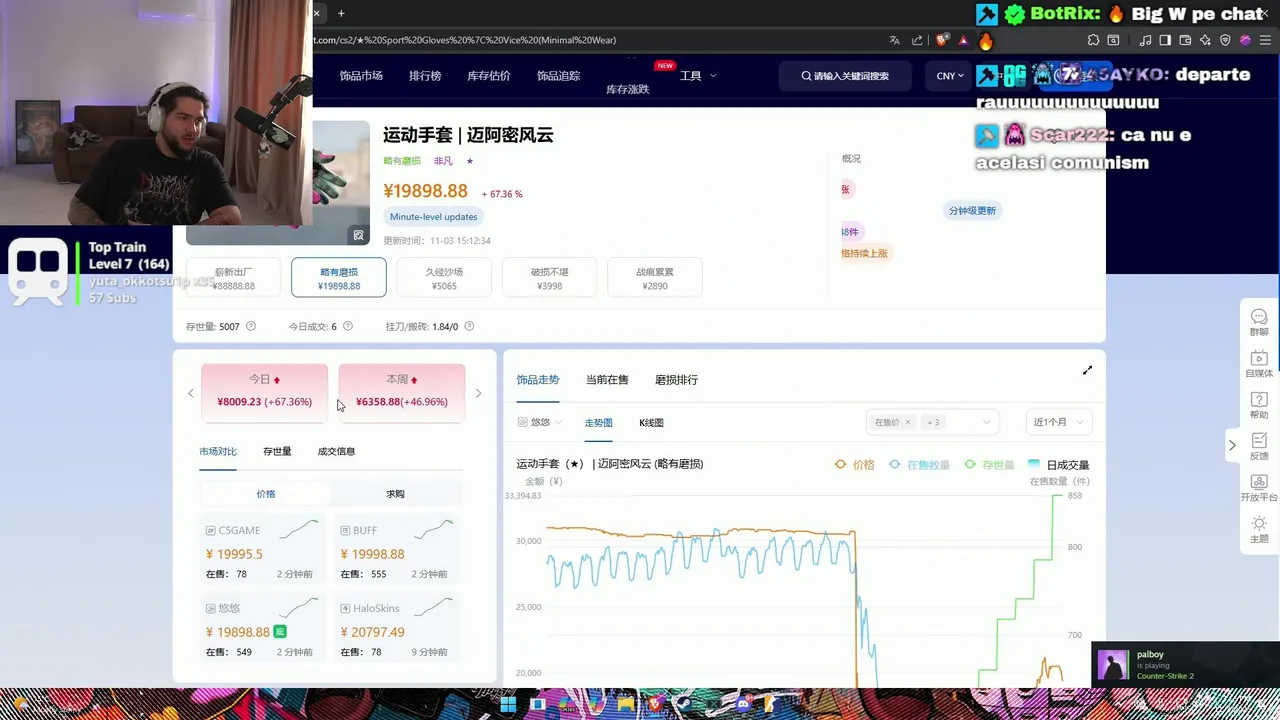Switch to the K线图 chart view
This screenshot has width=1280, height=720.
(x=651, y=422)
